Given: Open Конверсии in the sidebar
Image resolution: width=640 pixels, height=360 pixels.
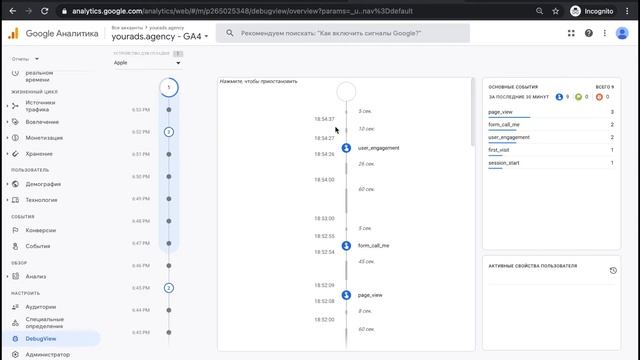Looking at the screenshot, I should point(40,230).
